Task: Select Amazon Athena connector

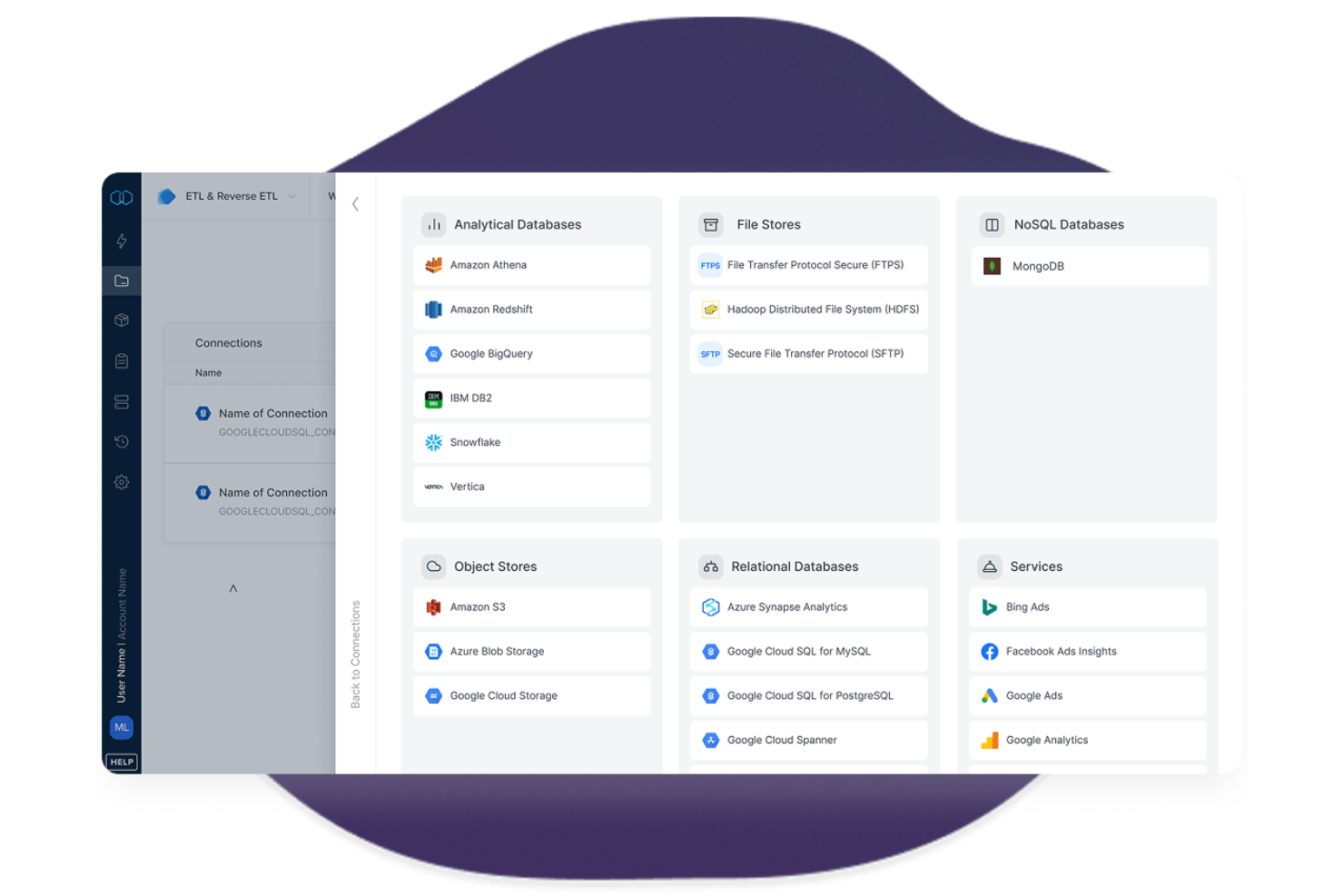Action: pos(531,265)
